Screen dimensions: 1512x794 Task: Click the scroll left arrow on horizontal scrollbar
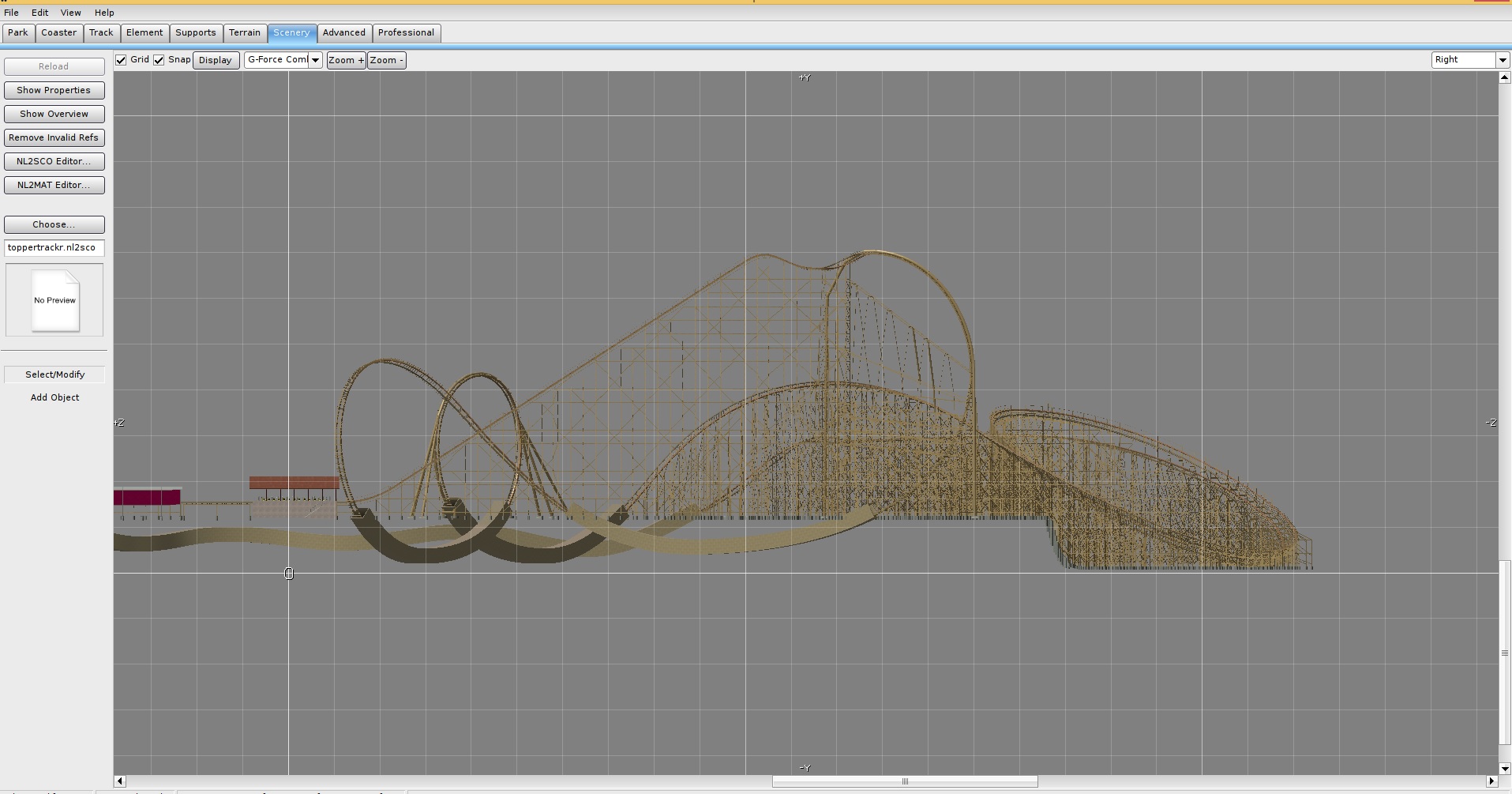click(120, 781)
